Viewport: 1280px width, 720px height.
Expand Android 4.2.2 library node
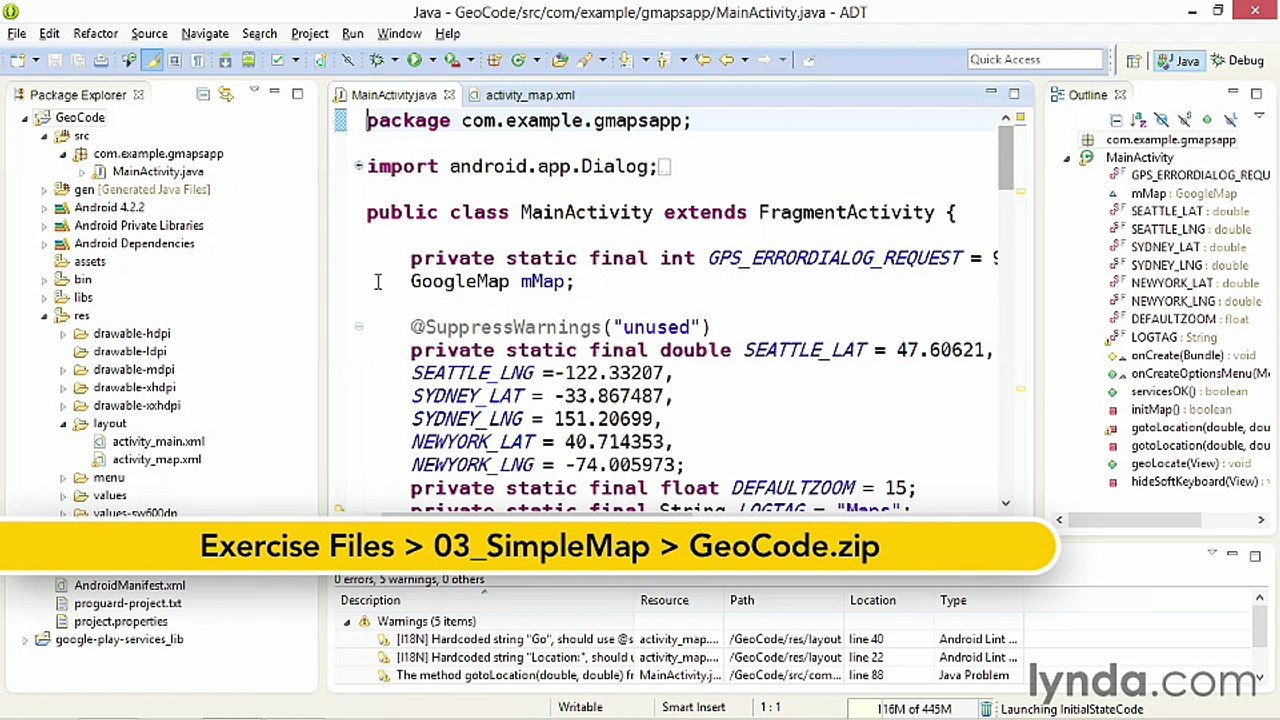pyautogui.click(x=44, y=208)
